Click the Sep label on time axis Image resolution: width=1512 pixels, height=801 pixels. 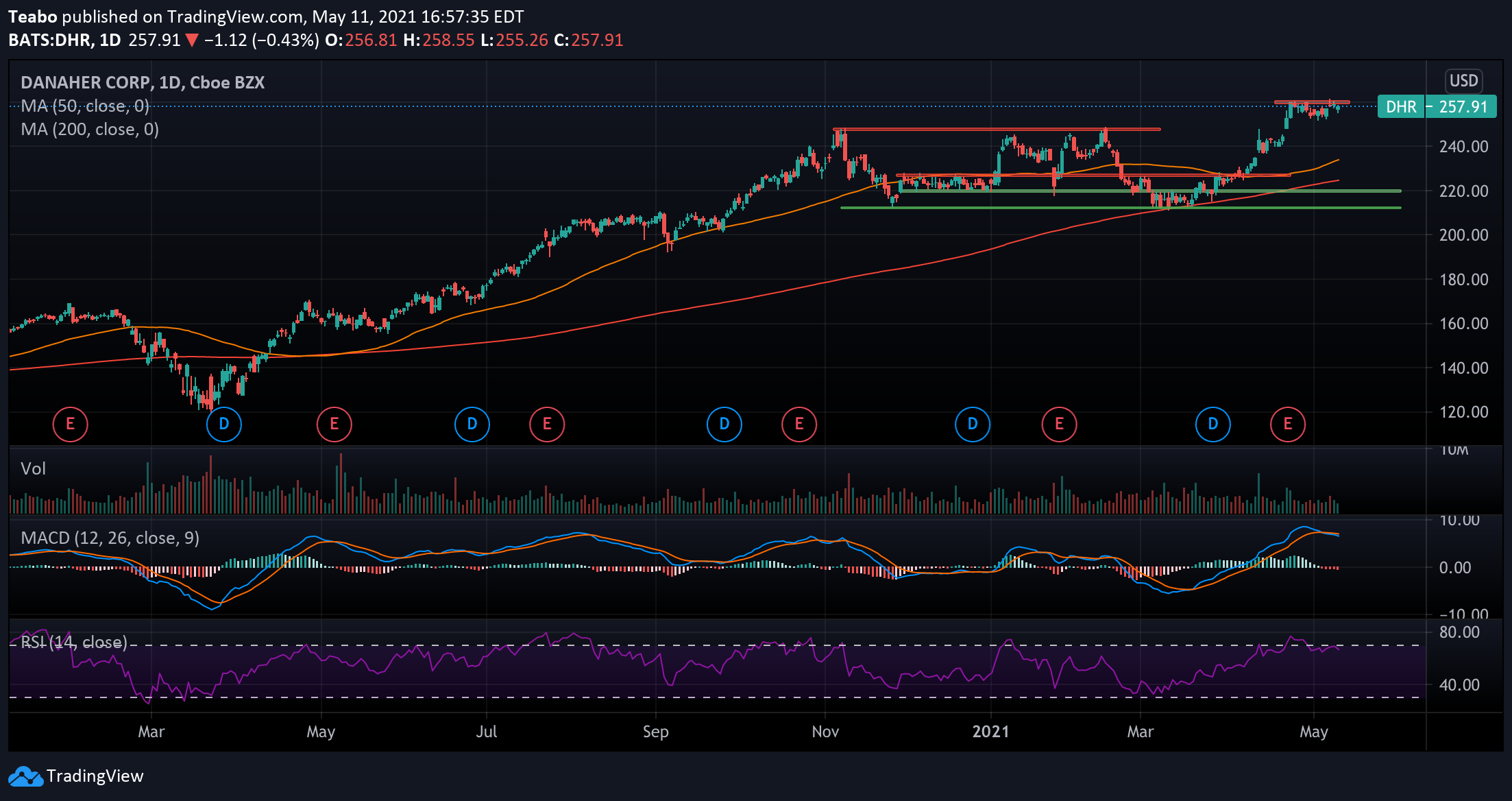coord(655,732)
